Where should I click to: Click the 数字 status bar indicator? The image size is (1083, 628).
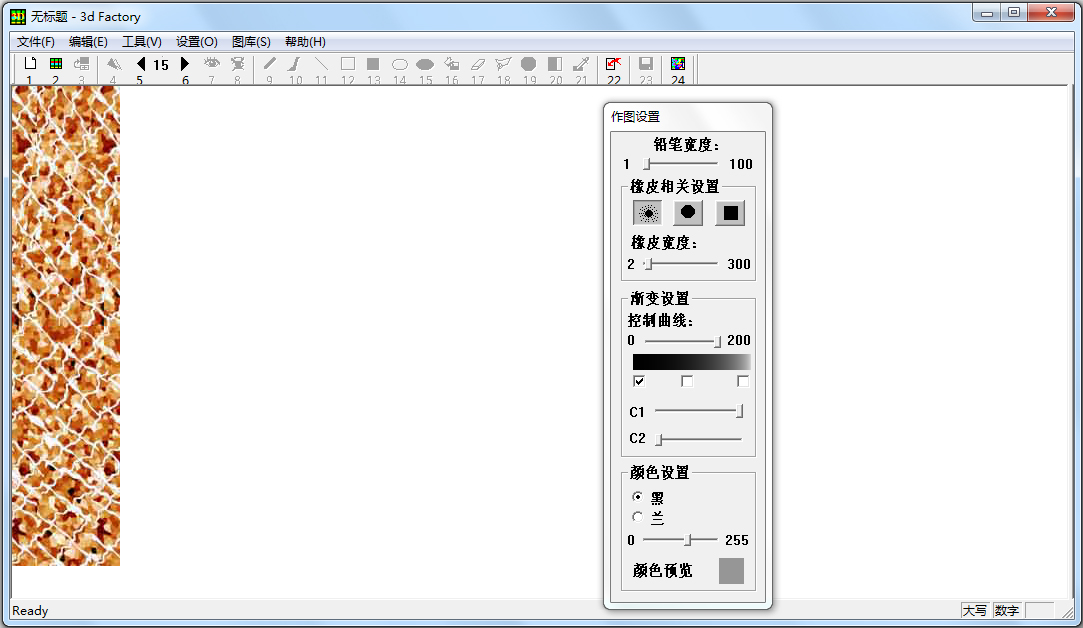[1007, 611]
